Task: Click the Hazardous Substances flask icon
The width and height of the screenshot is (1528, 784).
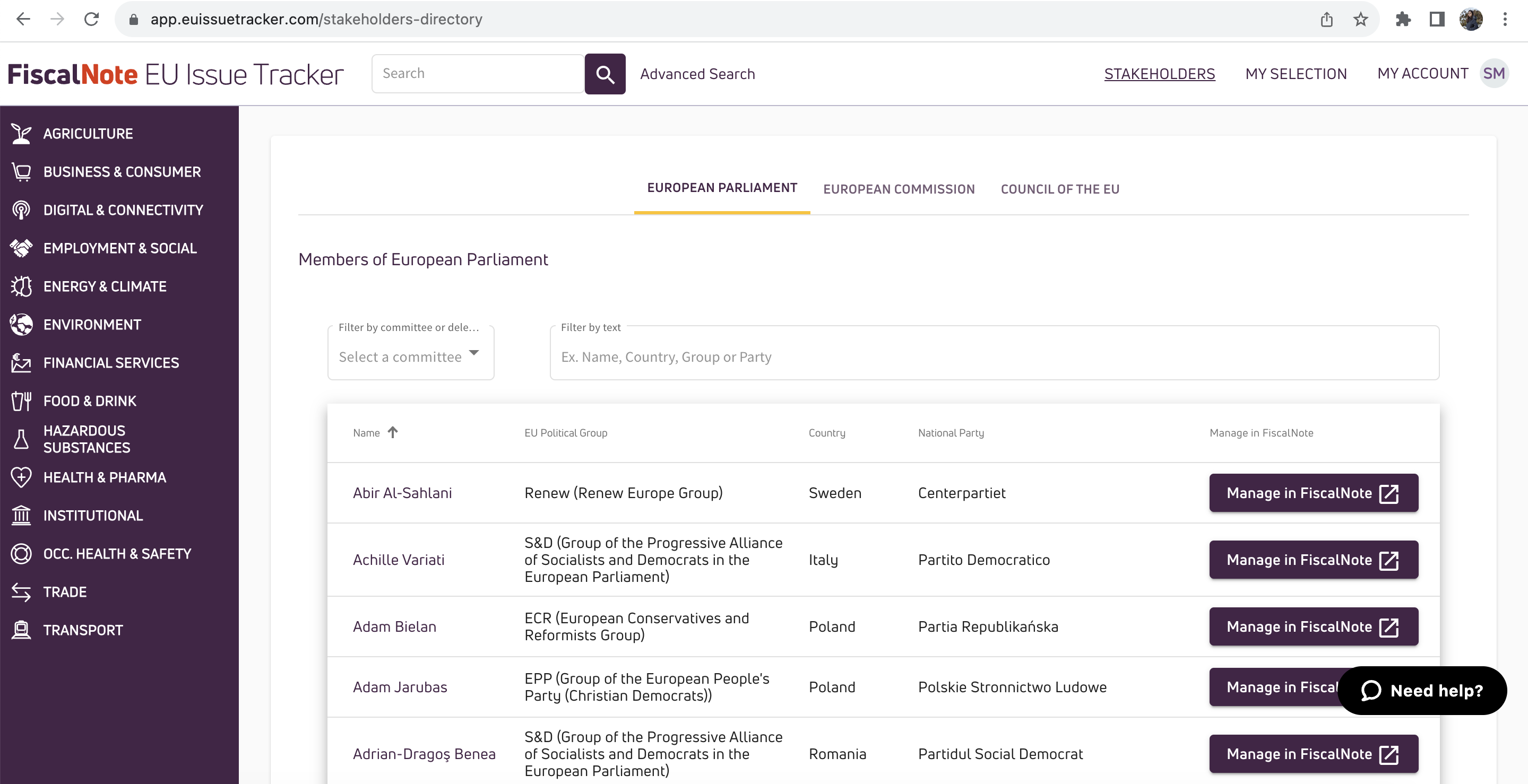Action: pos(21,439)
